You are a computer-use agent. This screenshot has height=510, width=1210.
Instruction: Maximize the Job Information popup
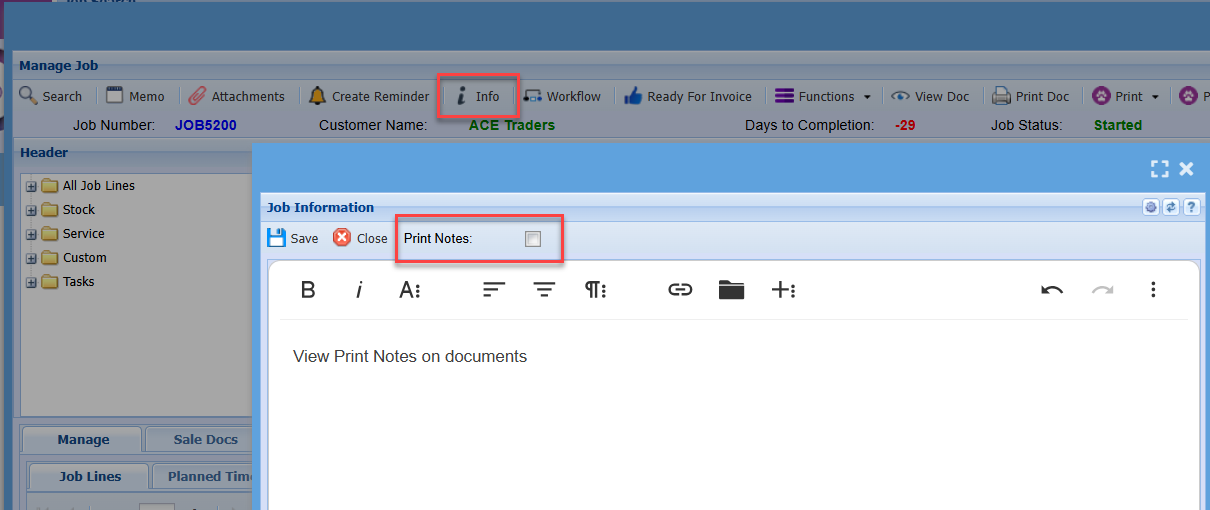[x=1160, y=169]
